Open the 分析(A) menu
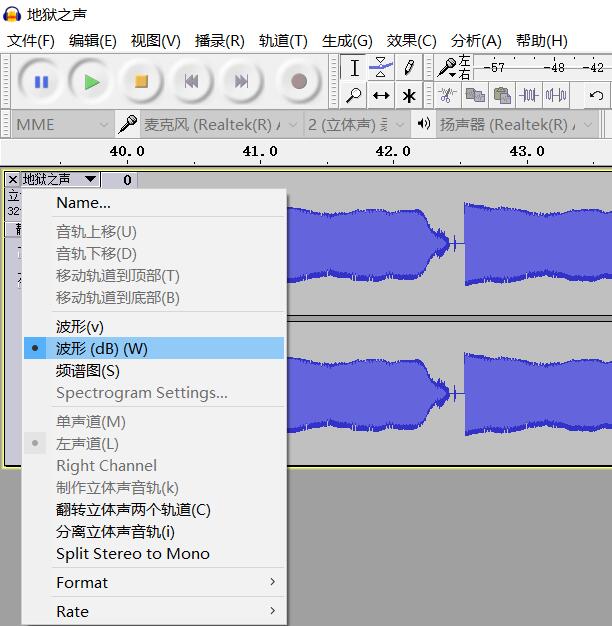This screenshot has height=626, width=612. 476,41
